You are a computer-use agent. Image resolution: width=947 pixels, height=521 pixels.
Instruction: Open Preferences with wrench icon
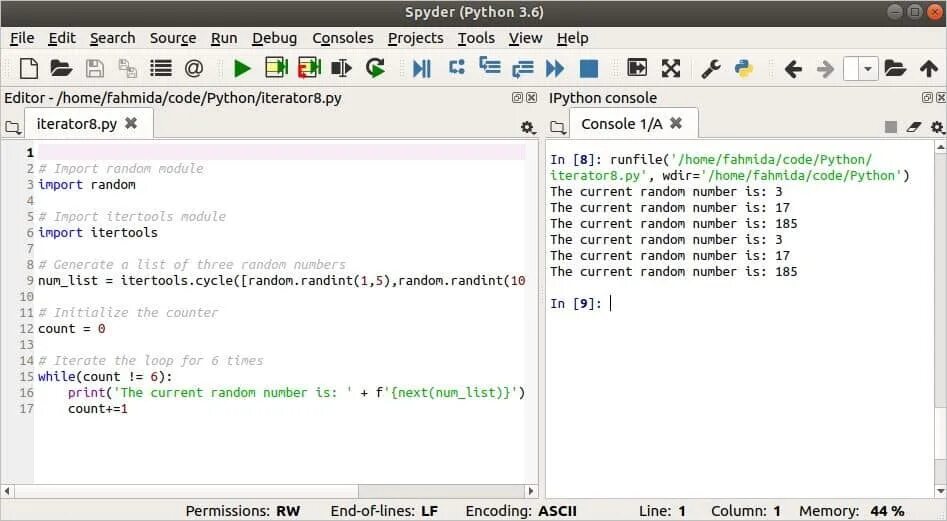[711, 68]
